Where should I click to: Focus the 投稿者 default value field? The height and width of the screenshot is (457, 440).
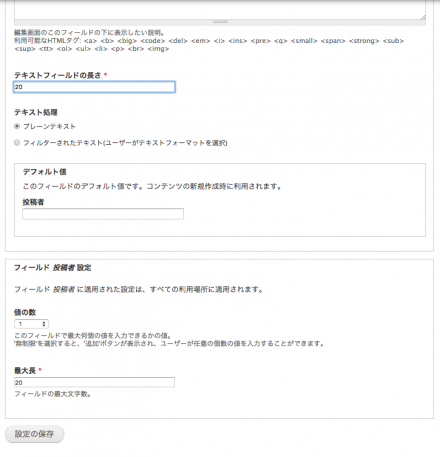[x=103, y=214]
